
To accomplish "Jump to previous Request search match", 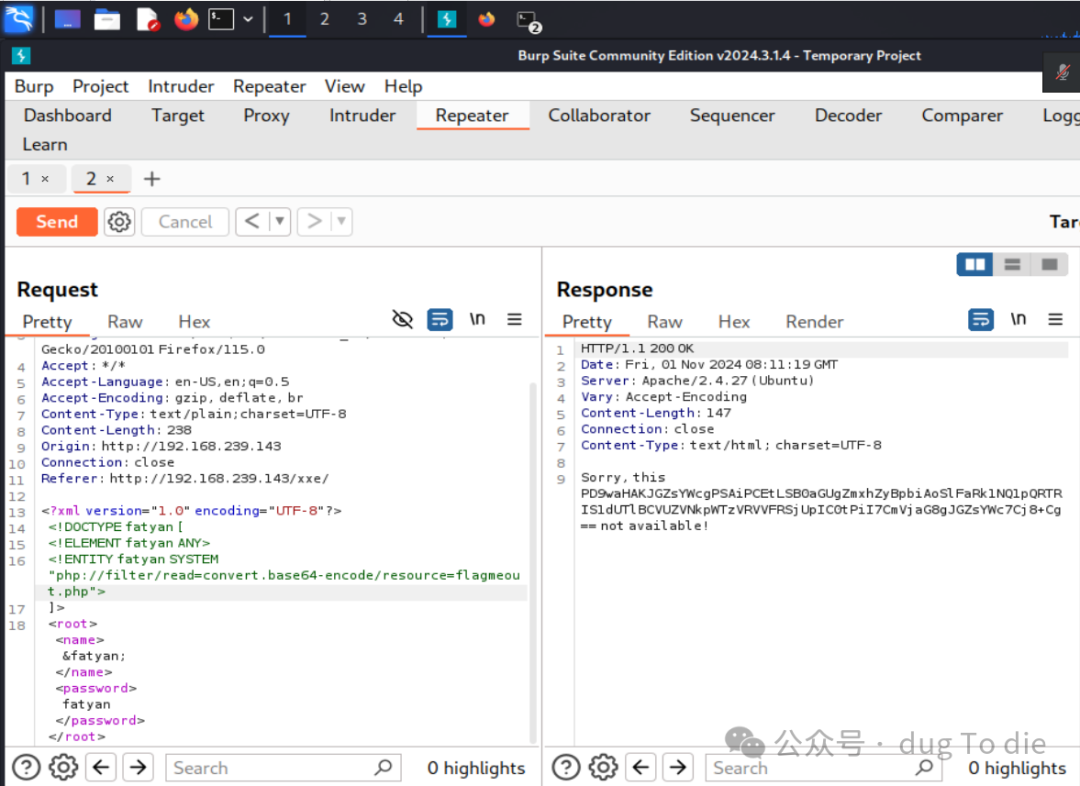I will pyautogui.click(x=101, y=767).
